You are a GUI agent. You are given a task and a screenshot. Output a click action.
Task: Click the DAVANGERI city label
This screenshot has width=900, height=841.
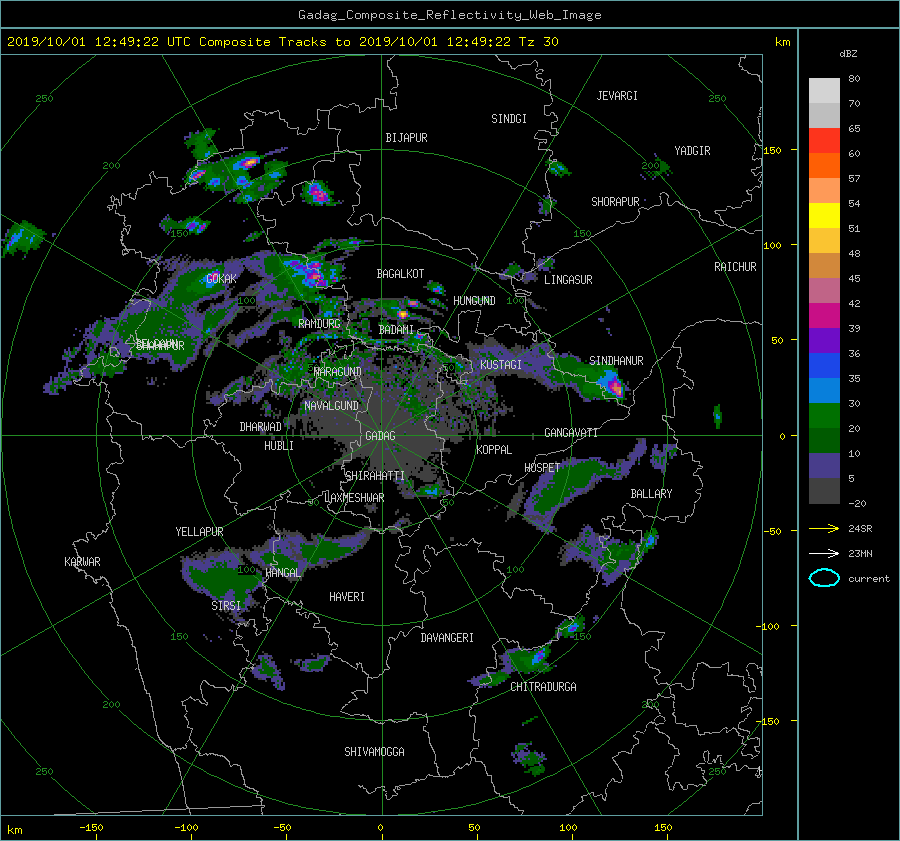(447, 638)
